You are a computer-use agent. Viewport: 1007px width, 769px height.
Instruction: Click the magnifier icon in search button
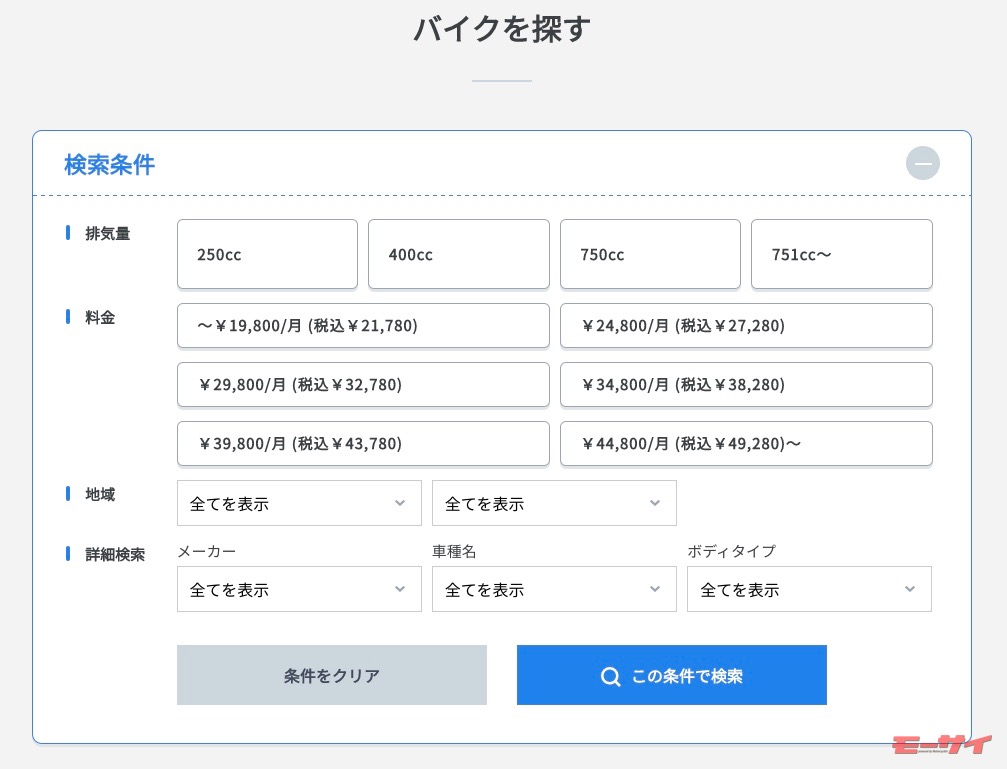(610, 676)
